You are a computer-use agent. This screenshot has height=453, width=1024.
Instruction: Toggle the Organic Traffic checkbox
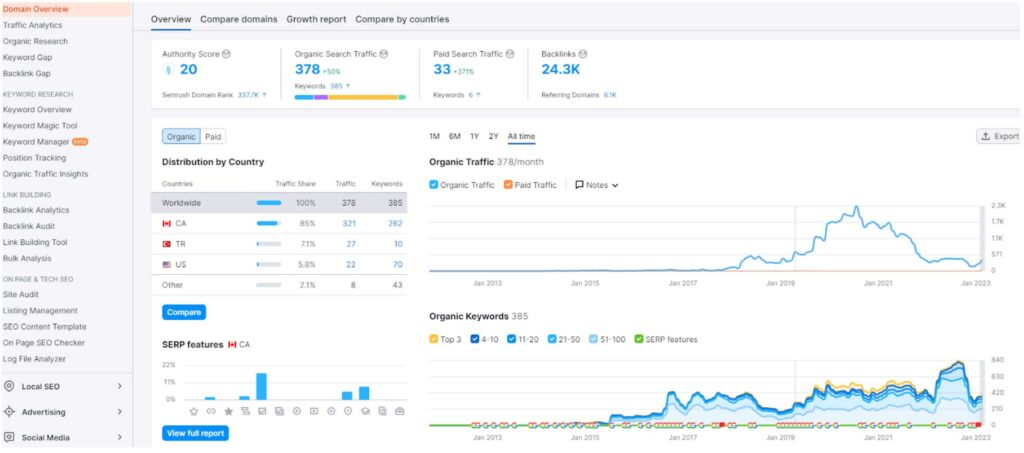point(434,185)
